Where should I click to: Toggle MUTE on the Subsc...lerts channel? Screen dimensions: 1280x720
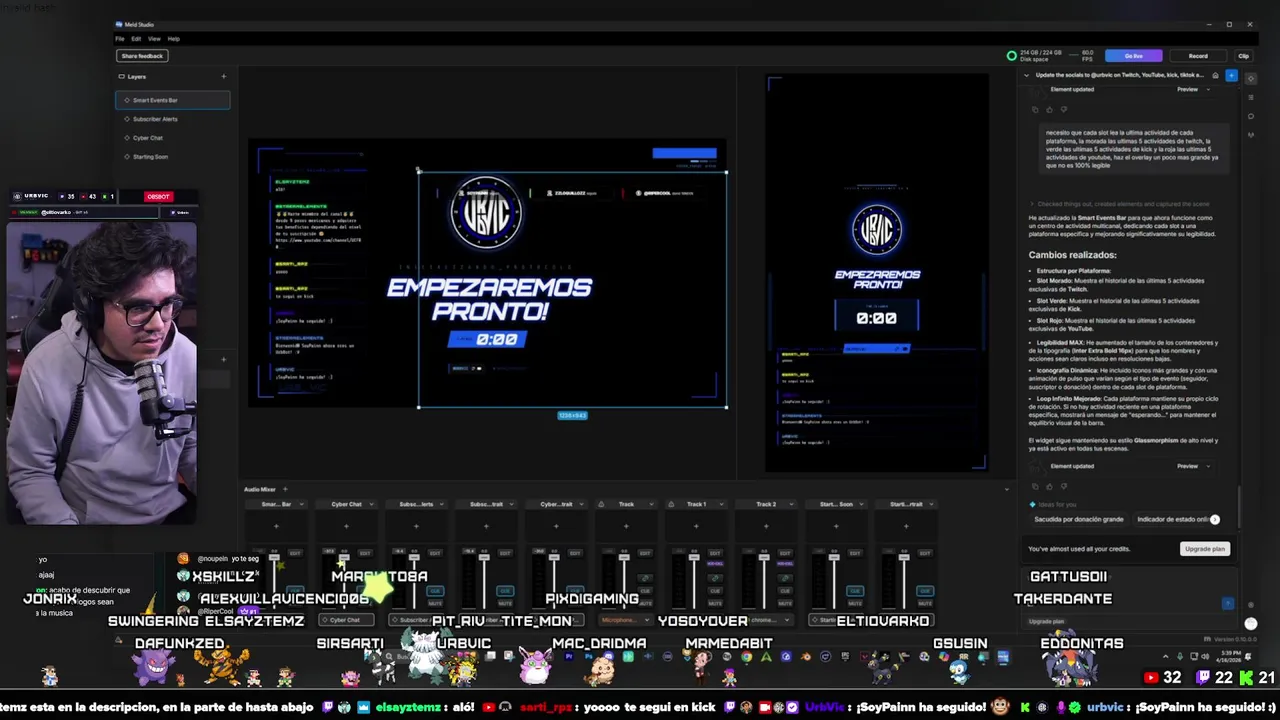[435, 603]
